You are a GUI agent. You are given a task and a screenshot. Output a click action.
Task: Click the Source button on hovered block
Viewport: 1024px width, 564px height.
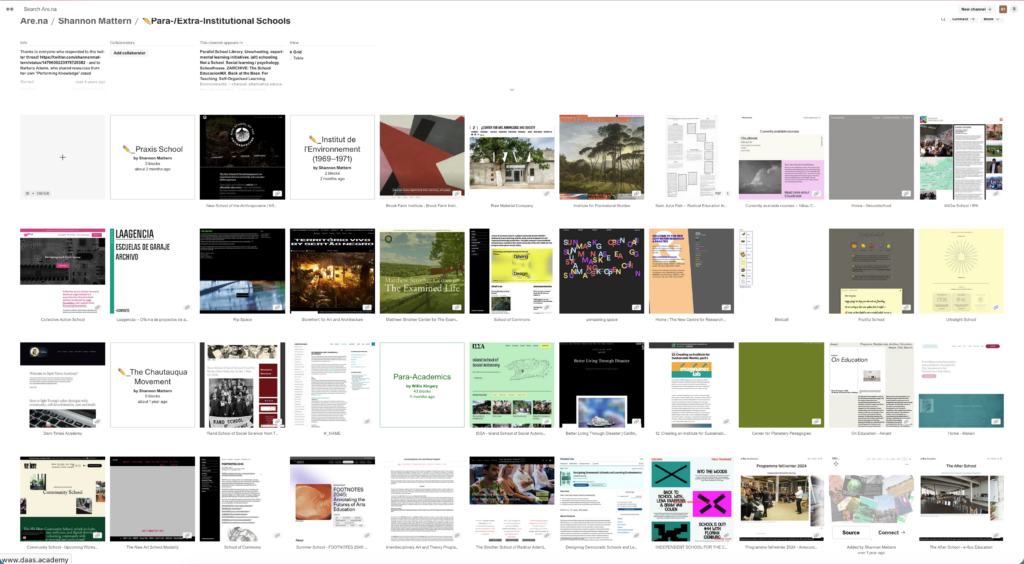(851, 533)
